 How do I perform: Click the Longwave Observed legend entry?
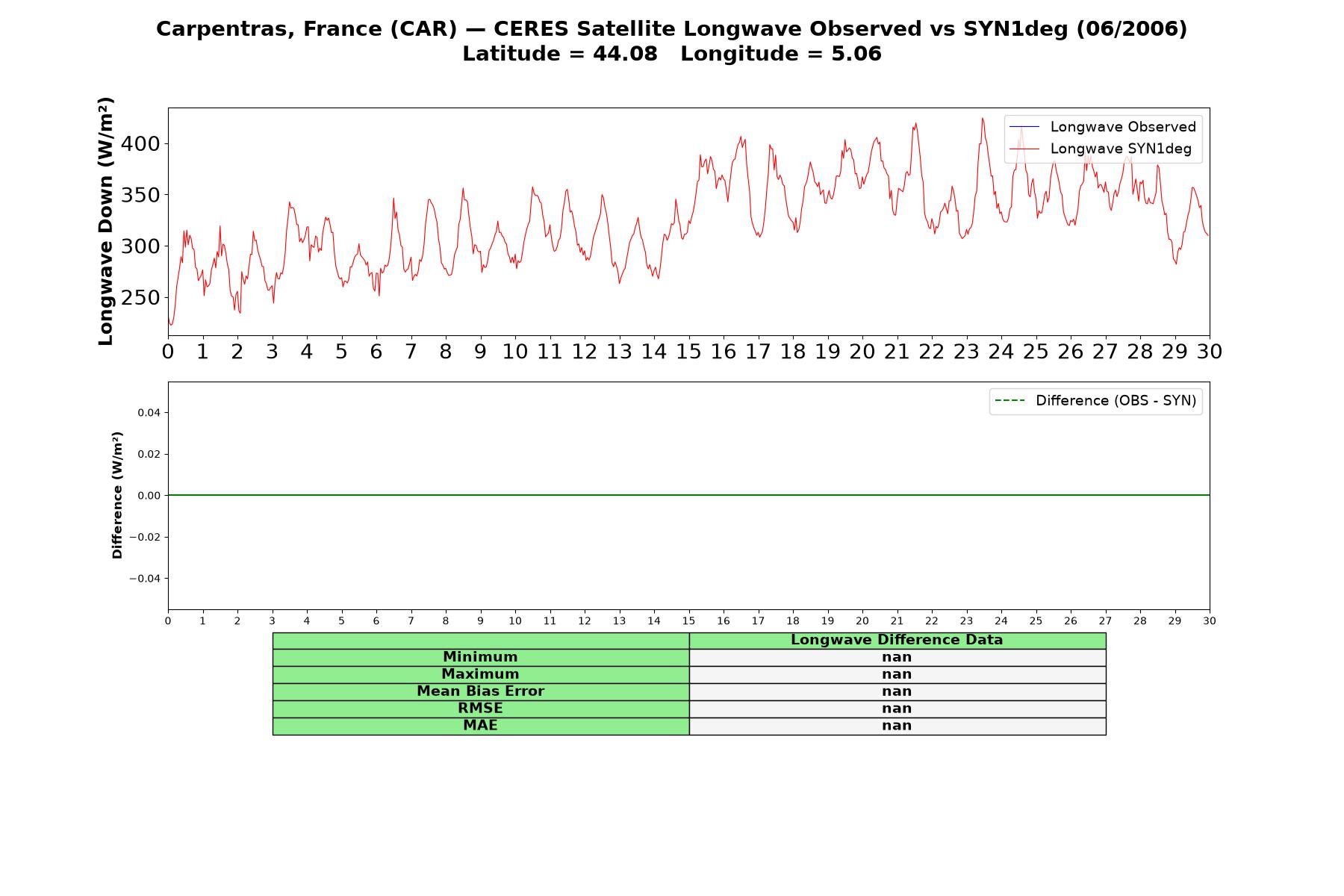[x=1103, y=127]
